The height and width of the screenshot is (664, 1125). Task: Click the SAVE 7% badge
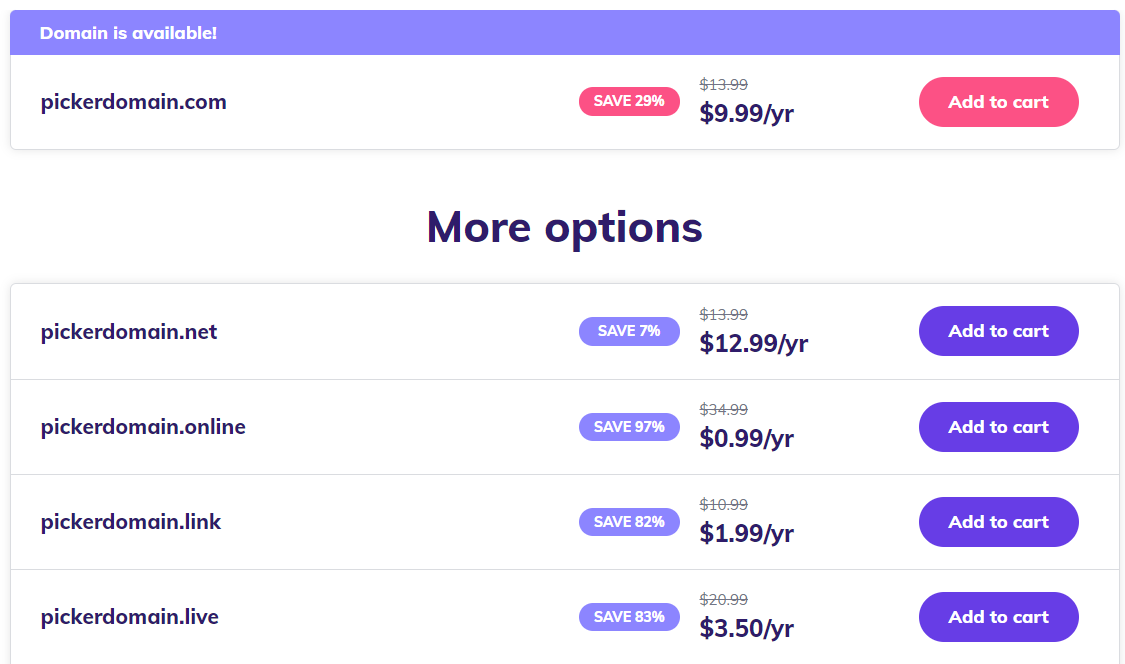tap(629, 331)
